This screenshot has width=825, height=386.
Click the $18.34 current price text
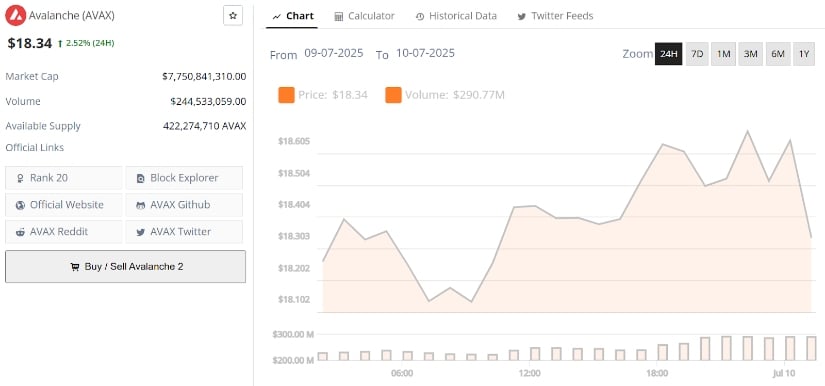pos(29,43)
